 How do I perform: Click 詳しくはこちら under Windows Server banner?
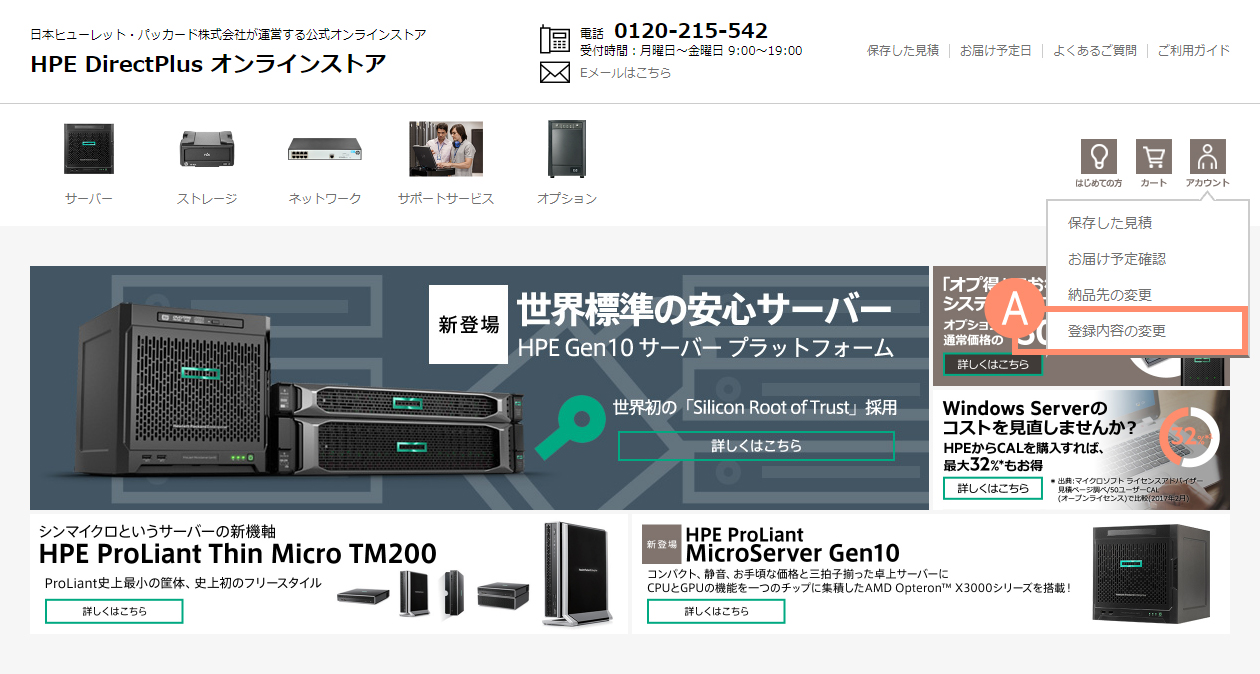pyautogui.click(x=993, y=488)
